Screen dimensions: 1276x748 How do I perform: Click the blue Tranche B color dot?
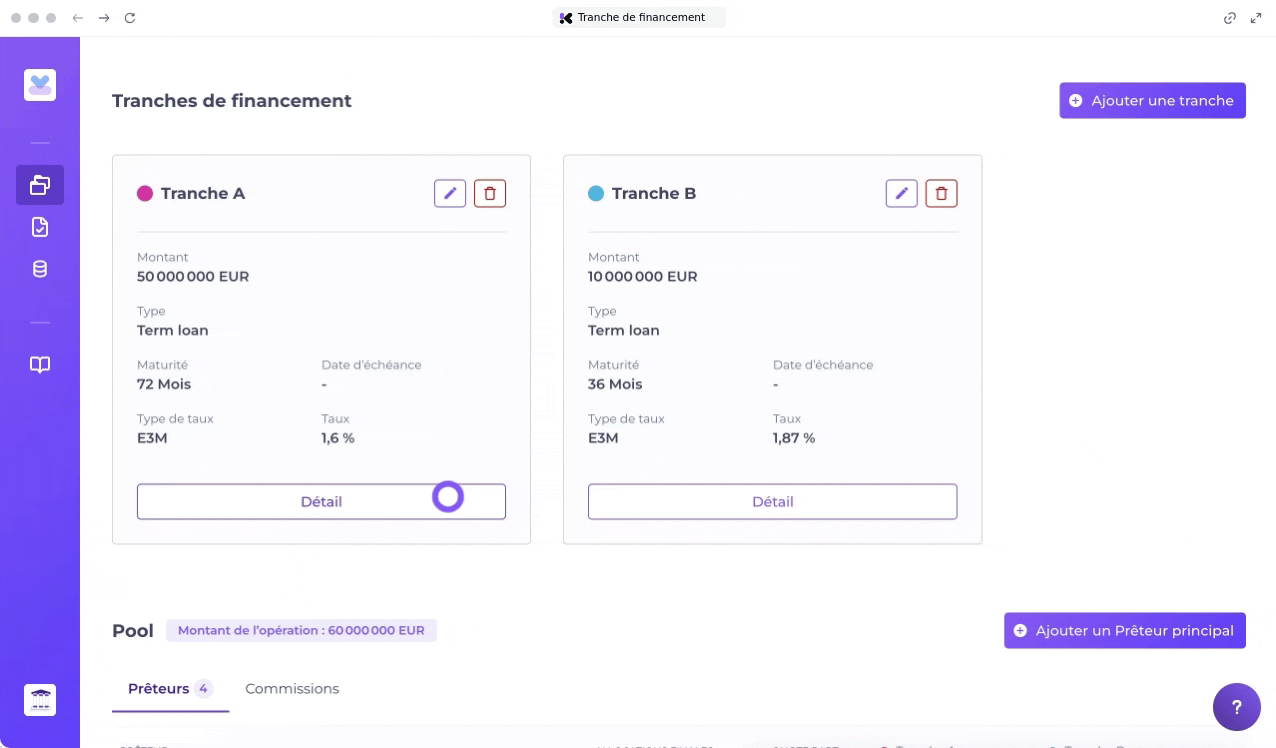[x=596, y=193]
